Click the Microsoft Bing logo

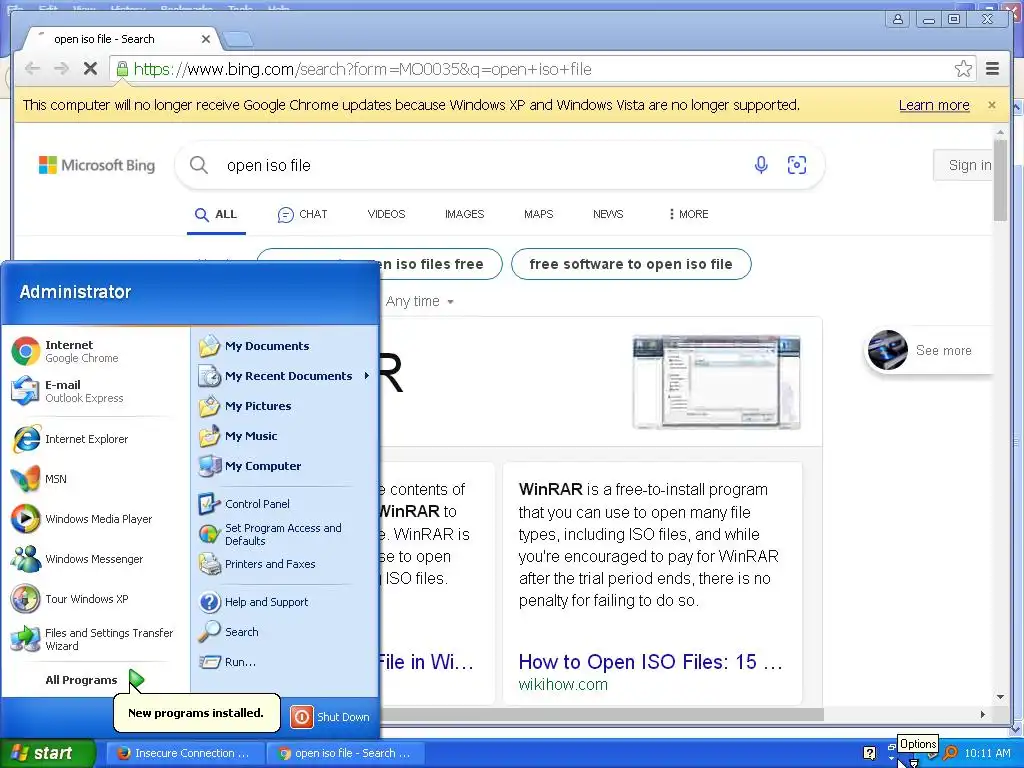click(x=97, y=165)
